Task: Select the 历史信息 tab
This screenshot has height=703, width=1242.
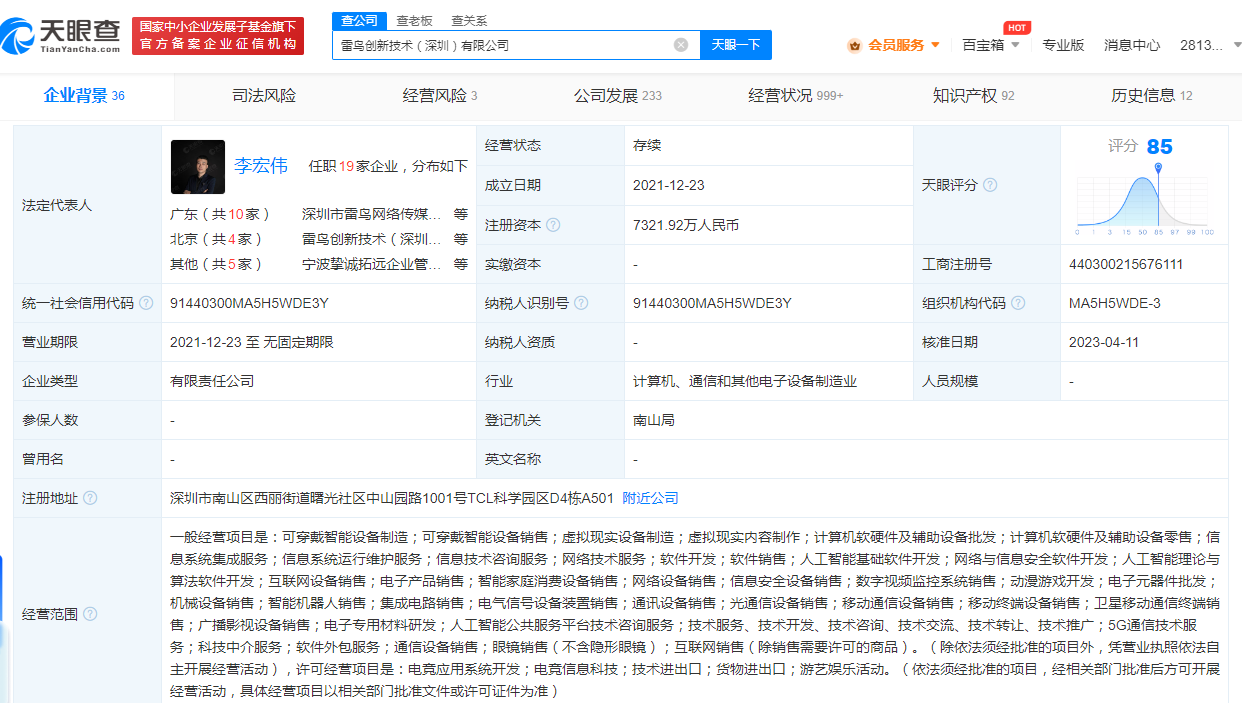Action: pyautogui.click(x=1152, y=96)
